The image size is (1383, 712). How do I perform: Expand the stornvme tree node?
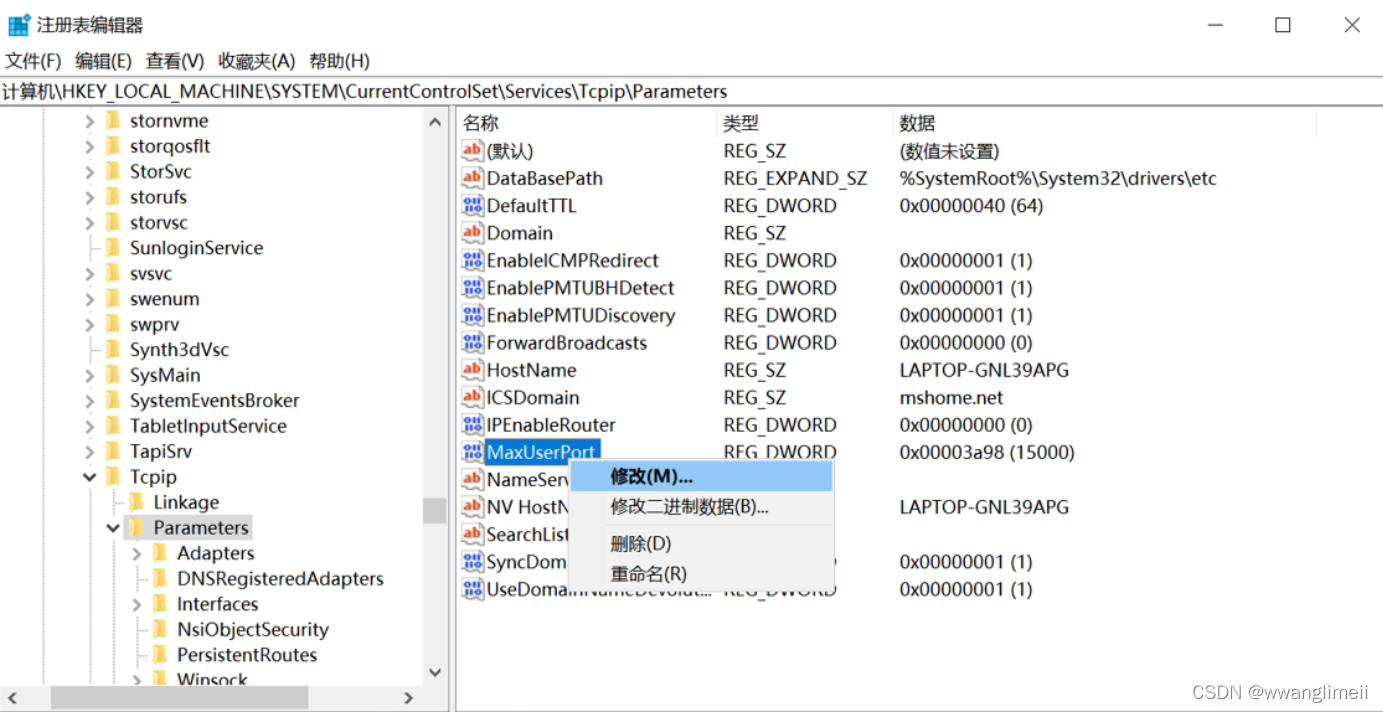click(89, 121)
